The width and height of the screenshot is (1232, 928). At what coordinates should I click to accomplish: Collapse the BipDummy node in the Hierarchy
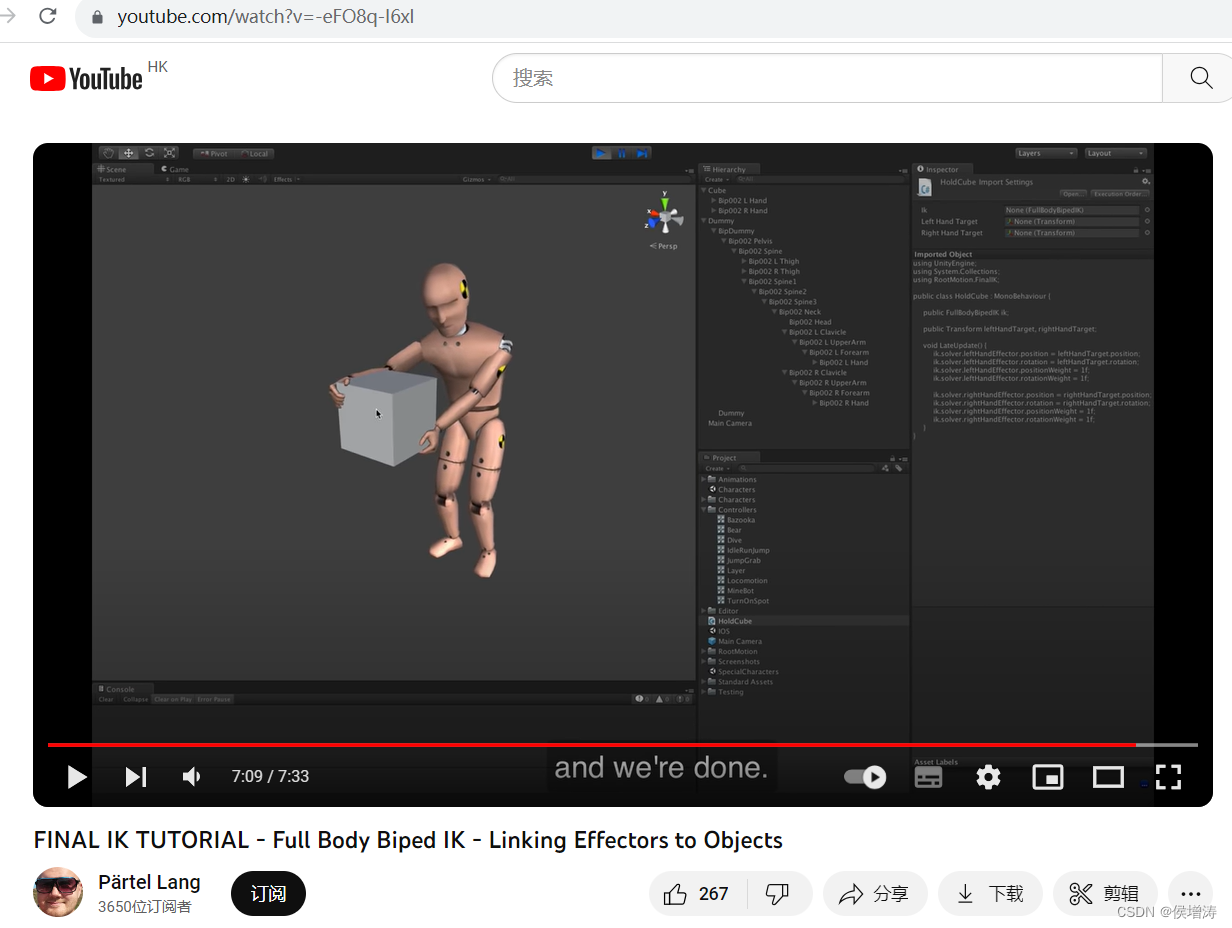click(714, 231)
